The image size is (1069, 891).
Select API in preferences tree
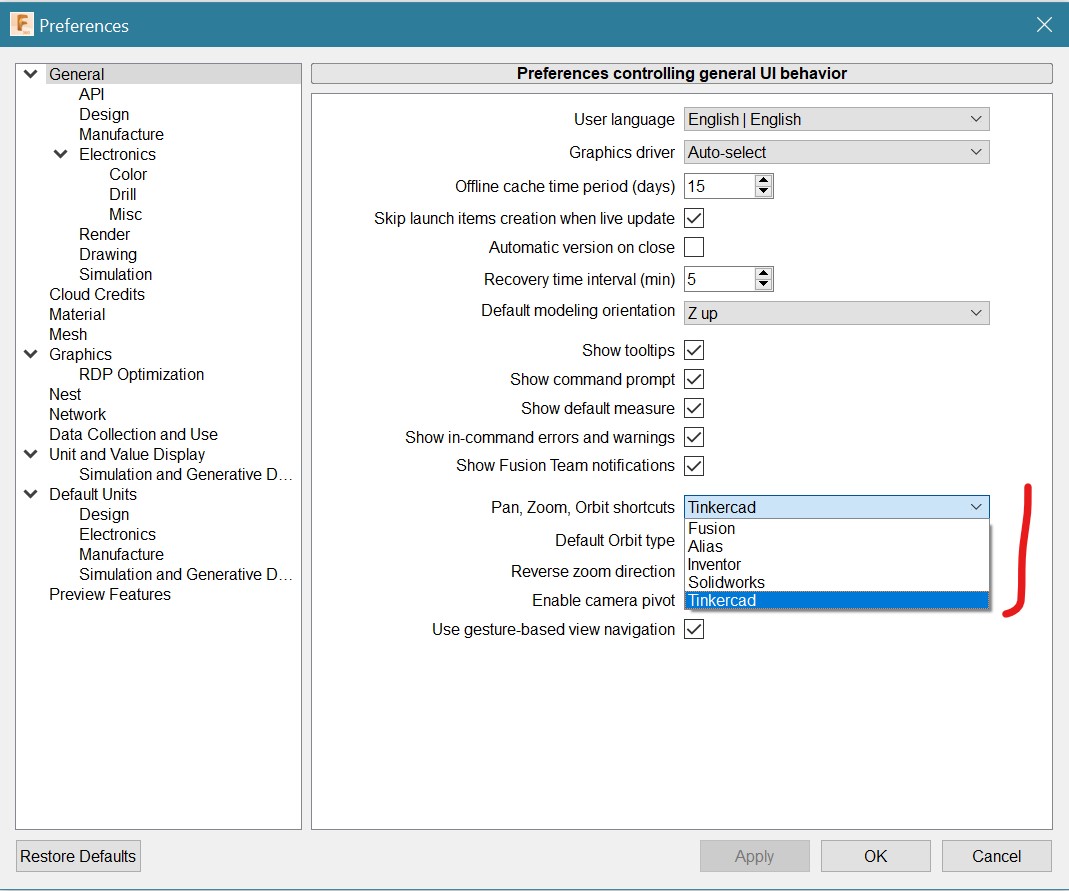(x=91, y=94)
